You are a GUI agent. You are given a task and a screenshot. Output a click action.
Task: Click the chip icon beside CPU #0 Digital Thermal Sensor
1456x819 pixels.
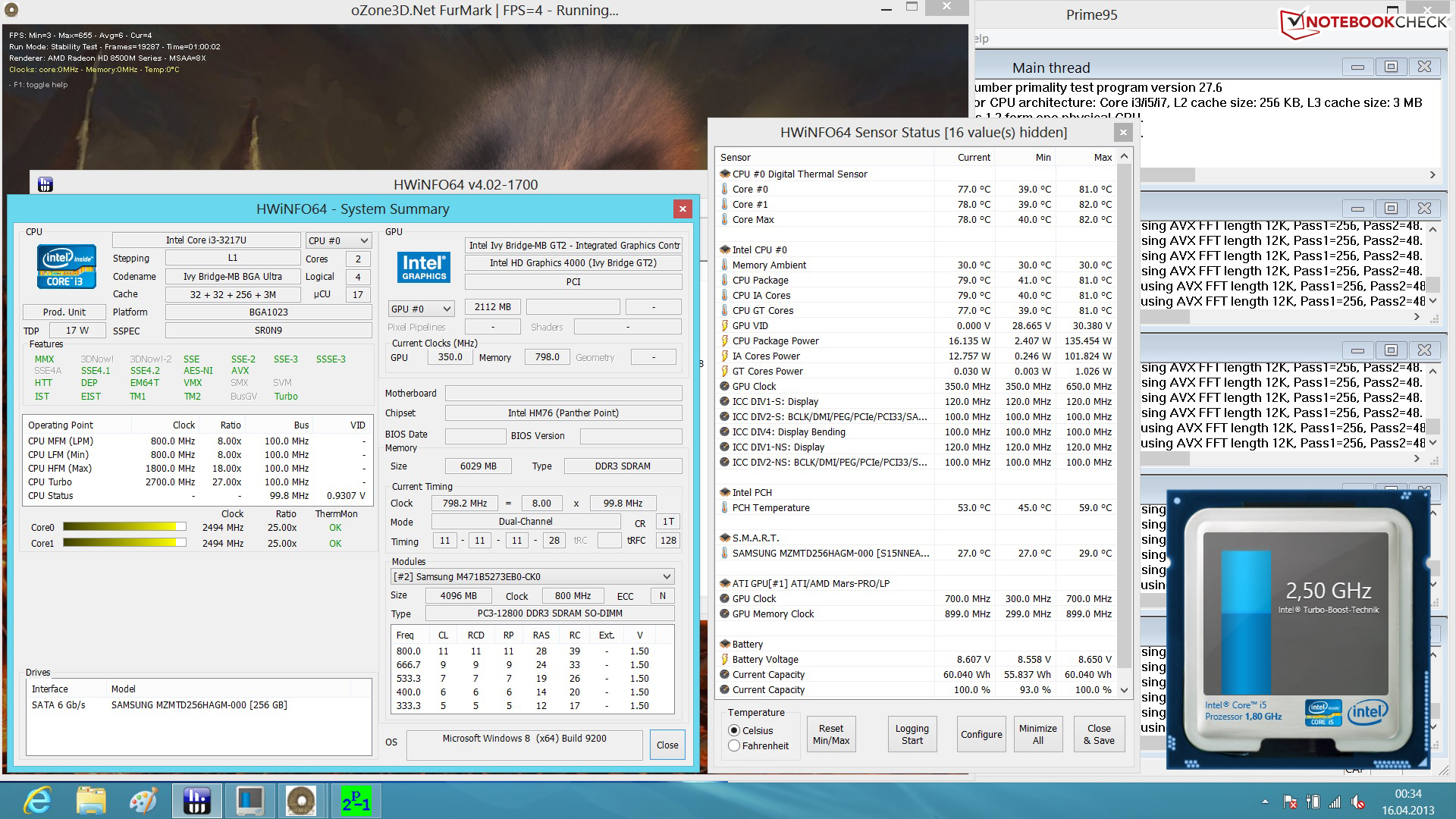click(x=724, y=174)
